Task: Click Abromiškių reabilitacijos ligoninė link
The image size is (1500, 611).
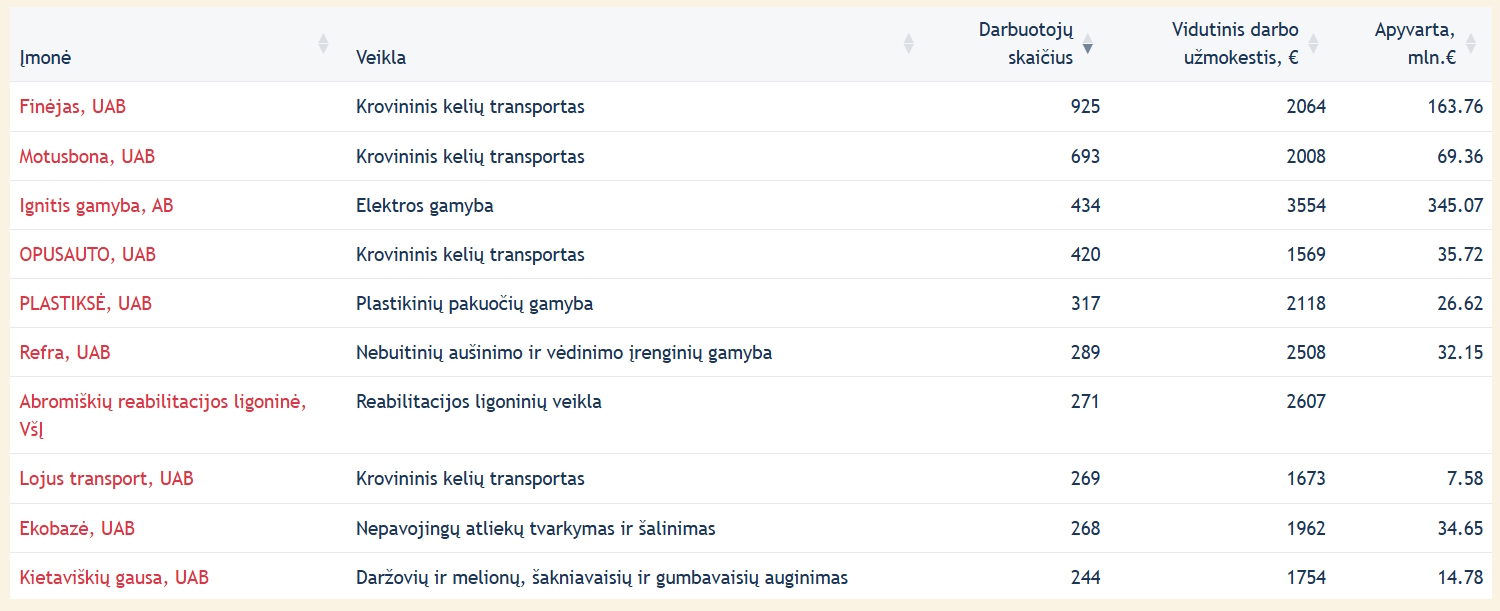Action: click(x=162, y=402)
